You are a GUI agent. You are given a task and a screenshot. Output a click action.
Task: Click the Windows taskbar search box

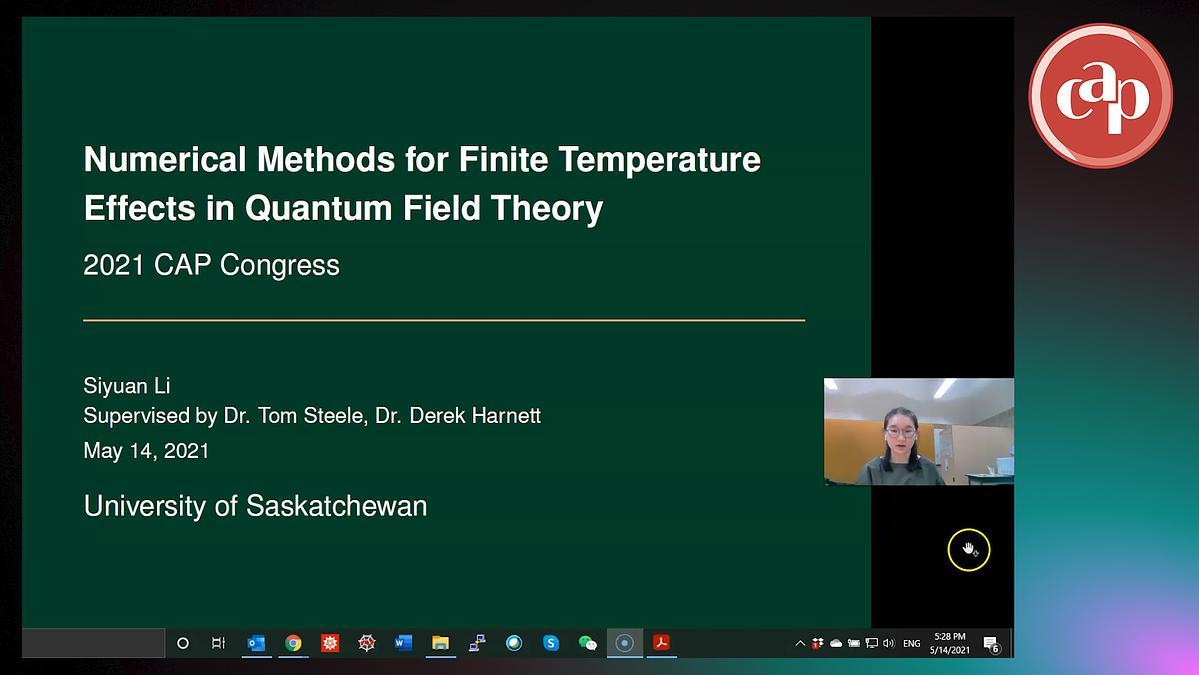tap(93, 643)
